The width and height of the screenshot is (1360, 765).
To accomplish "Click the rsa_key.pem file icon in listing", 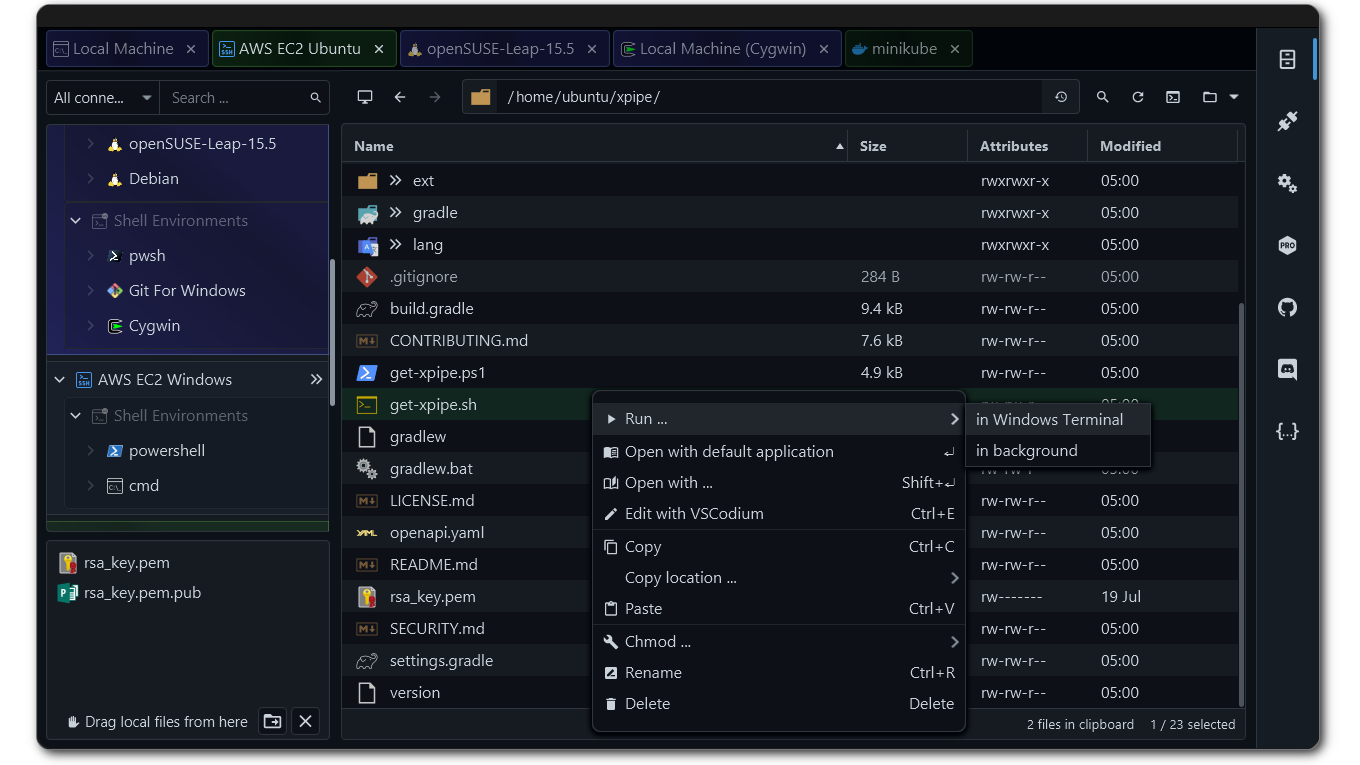I will pos(367,597).
